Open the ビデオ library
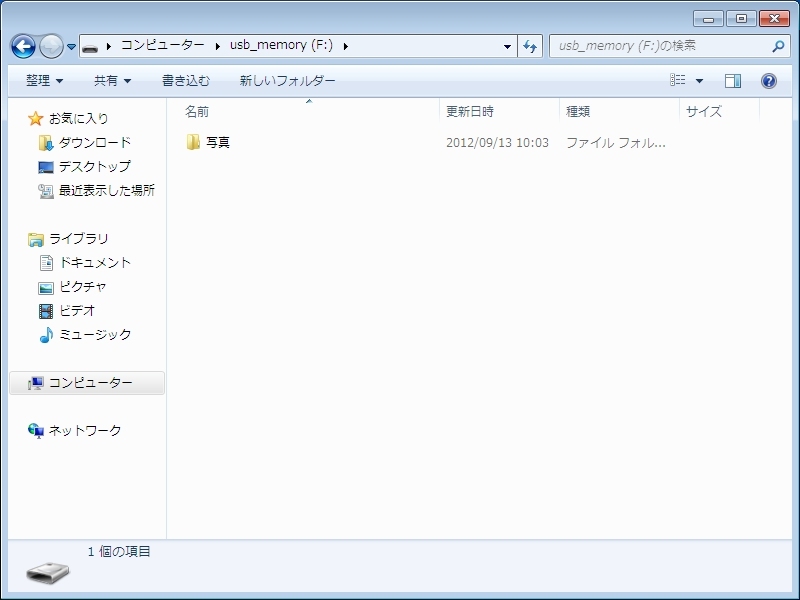The height and width of the screenshot is (600, 800). coord(77,310)
